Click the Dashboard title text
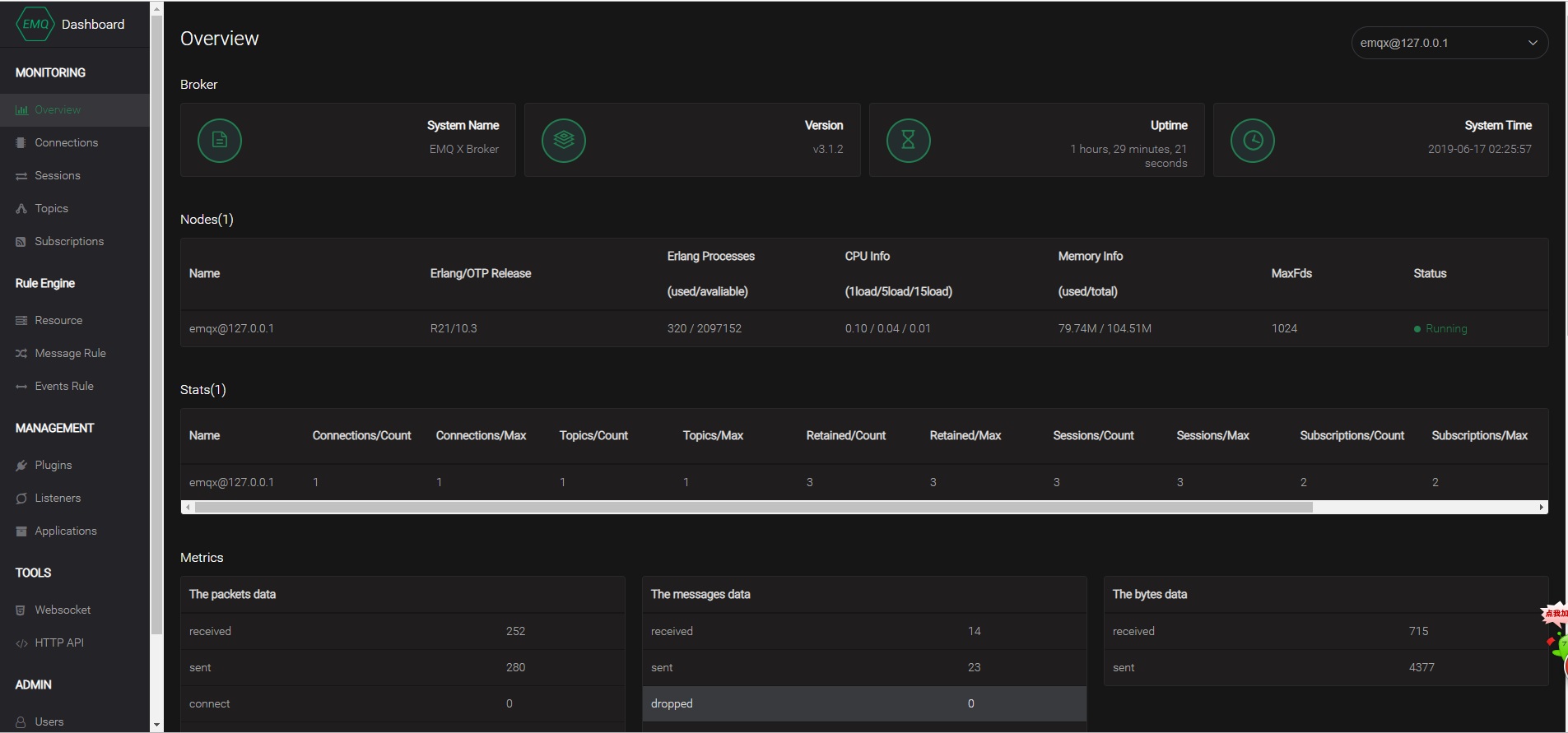The image size is (1568, 733). click(x=93, y=25)
